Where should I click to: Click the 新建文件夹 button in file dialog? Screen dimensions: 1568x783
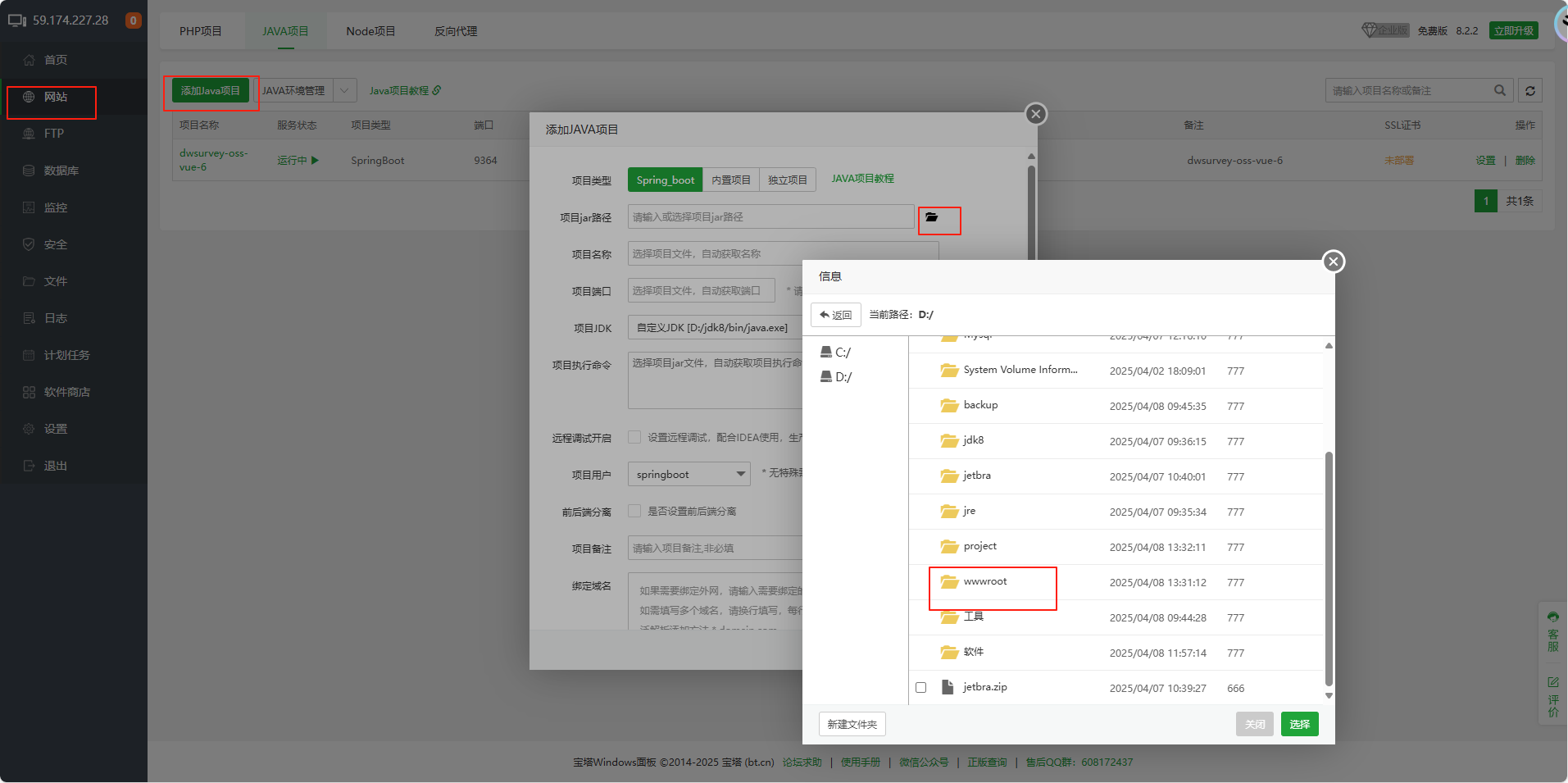852,724
